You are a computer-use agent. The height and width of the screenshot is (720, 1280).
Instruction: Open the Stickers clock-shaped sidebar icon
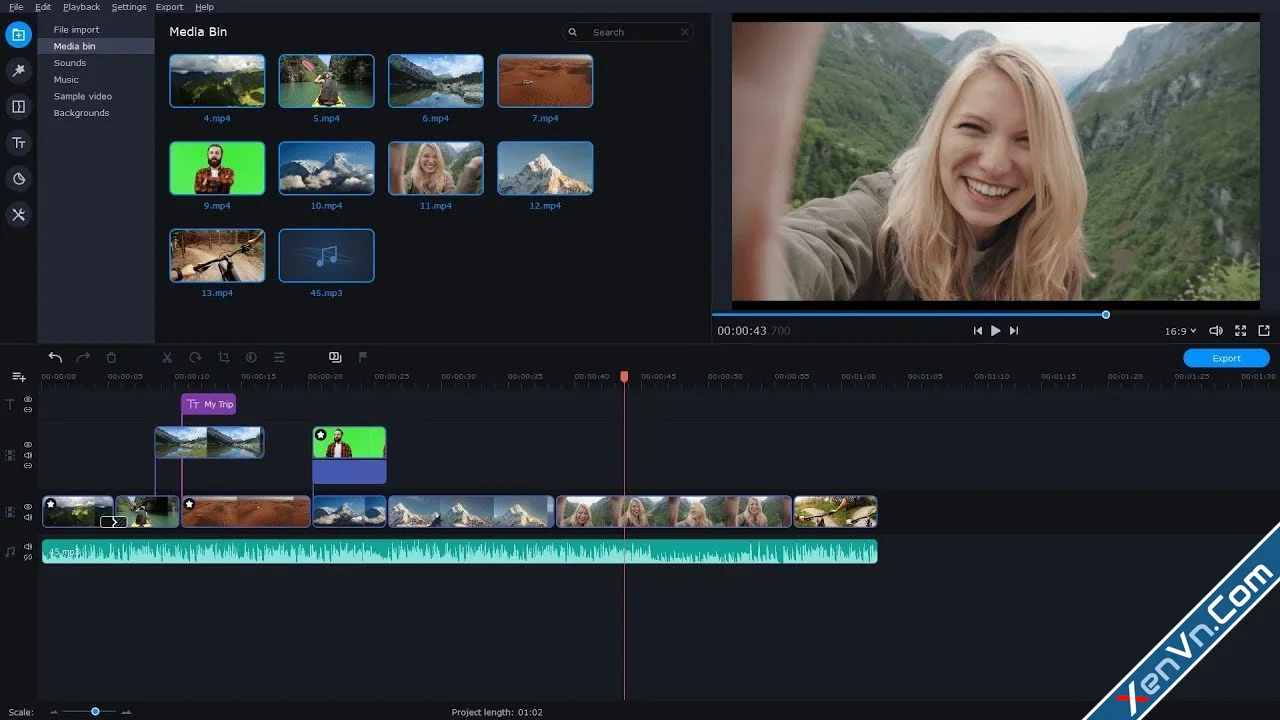click(x=18, y=179)
